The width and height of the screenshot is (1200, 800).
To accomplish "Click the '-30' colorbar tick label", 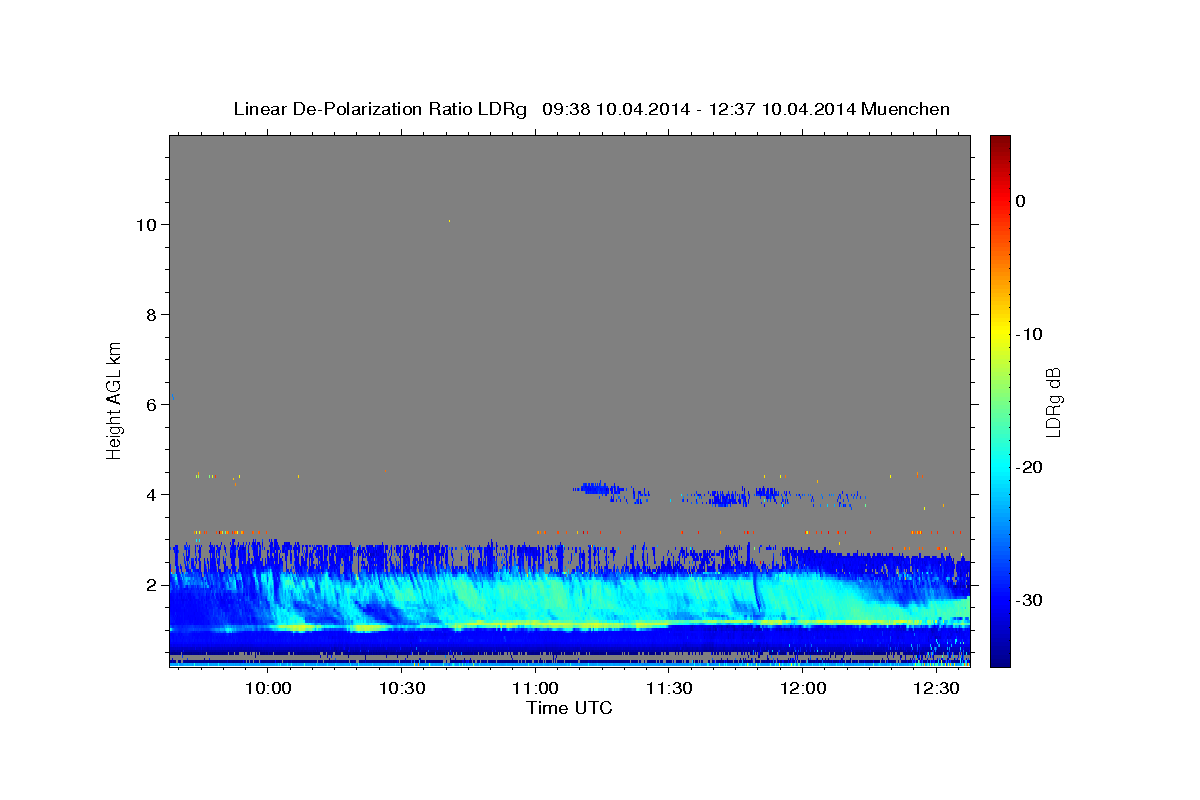I will click(1029, 600).
